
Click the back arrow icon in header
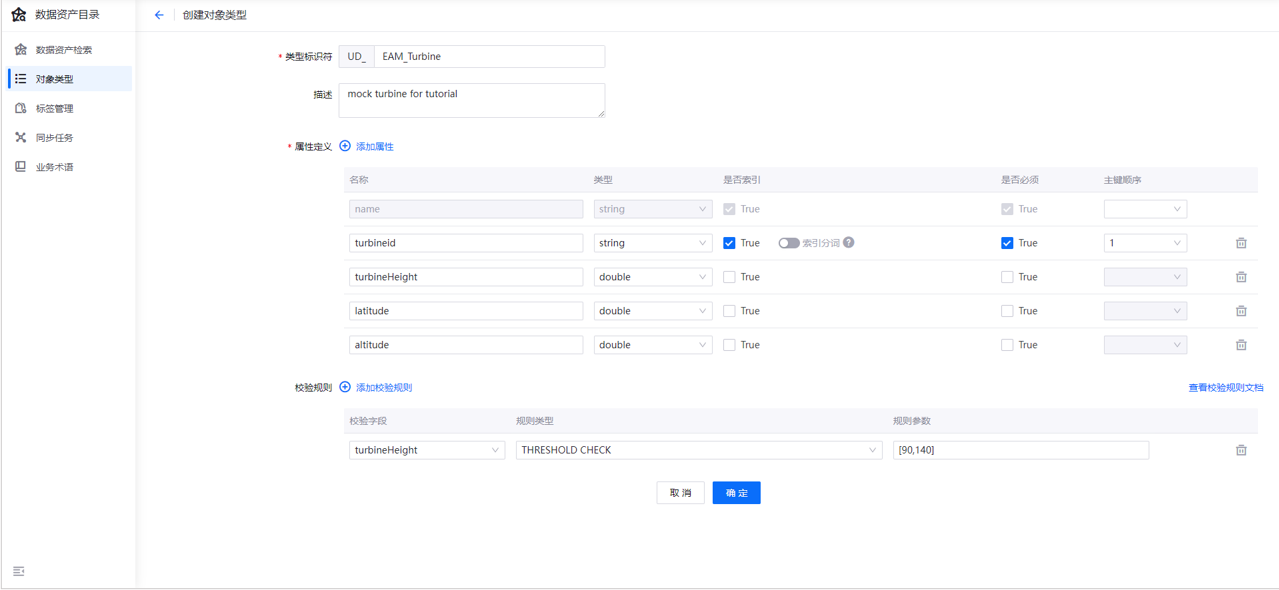click(x=159, y=15)
